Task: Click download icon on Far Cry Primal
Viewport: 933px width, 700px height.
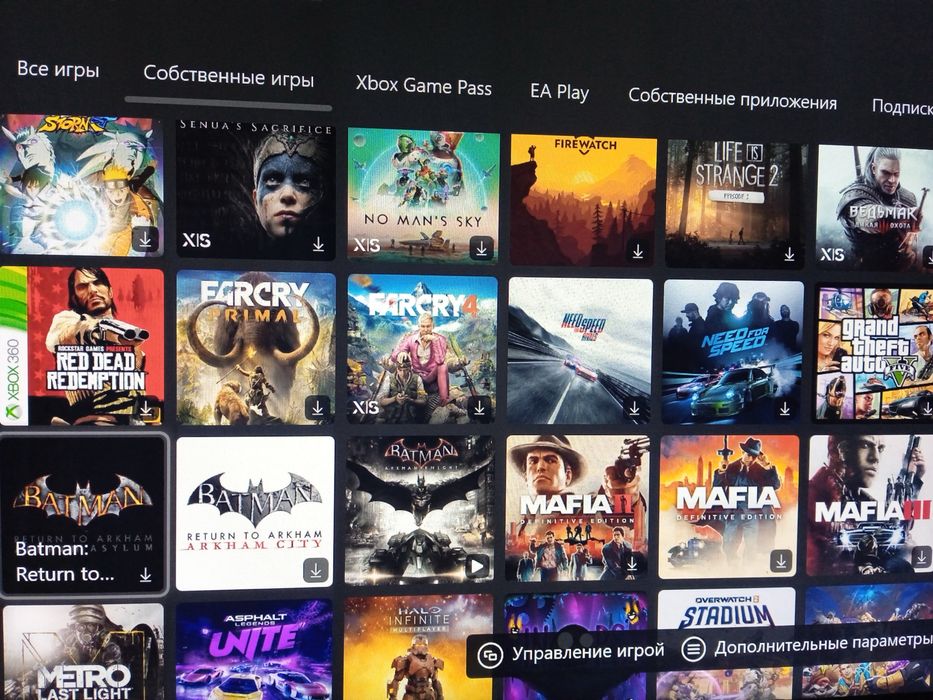Action: pyautogui.click(x=317, y=408)
